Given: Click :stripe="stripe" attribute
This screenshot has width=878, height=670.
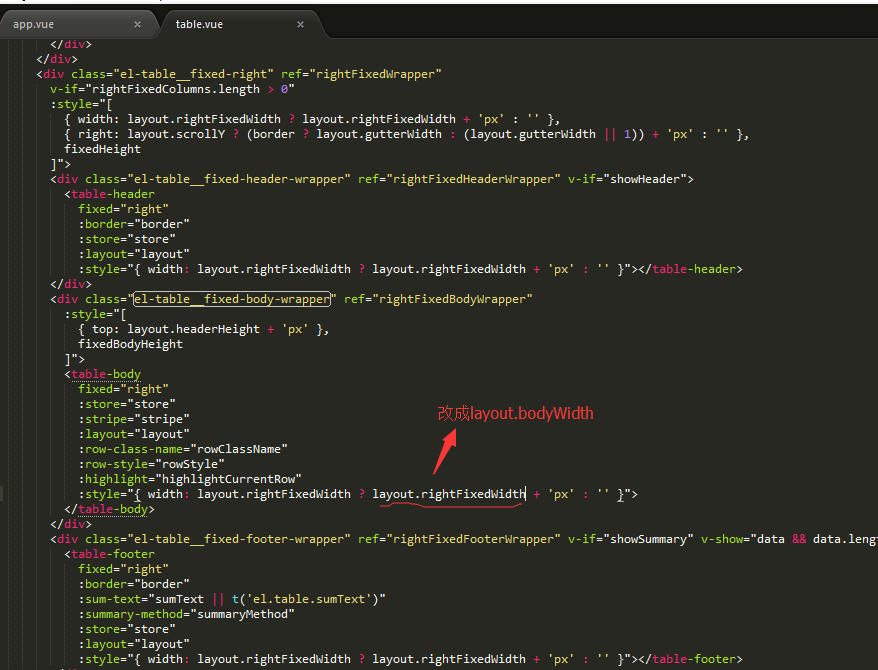Looking at the screenshot, I should (x=134, y=419).
